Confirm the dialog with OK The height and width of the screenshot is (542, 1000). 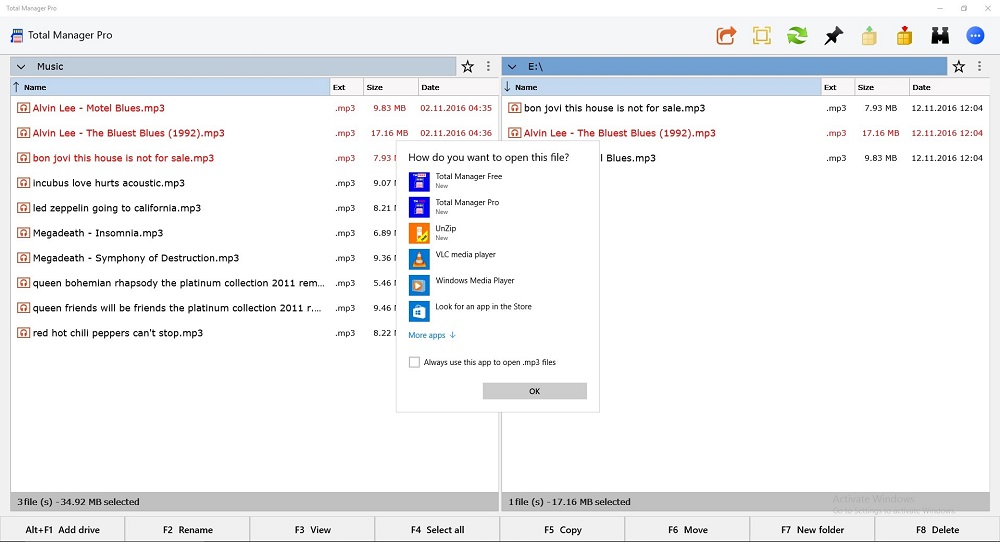(x=534, y=391)
